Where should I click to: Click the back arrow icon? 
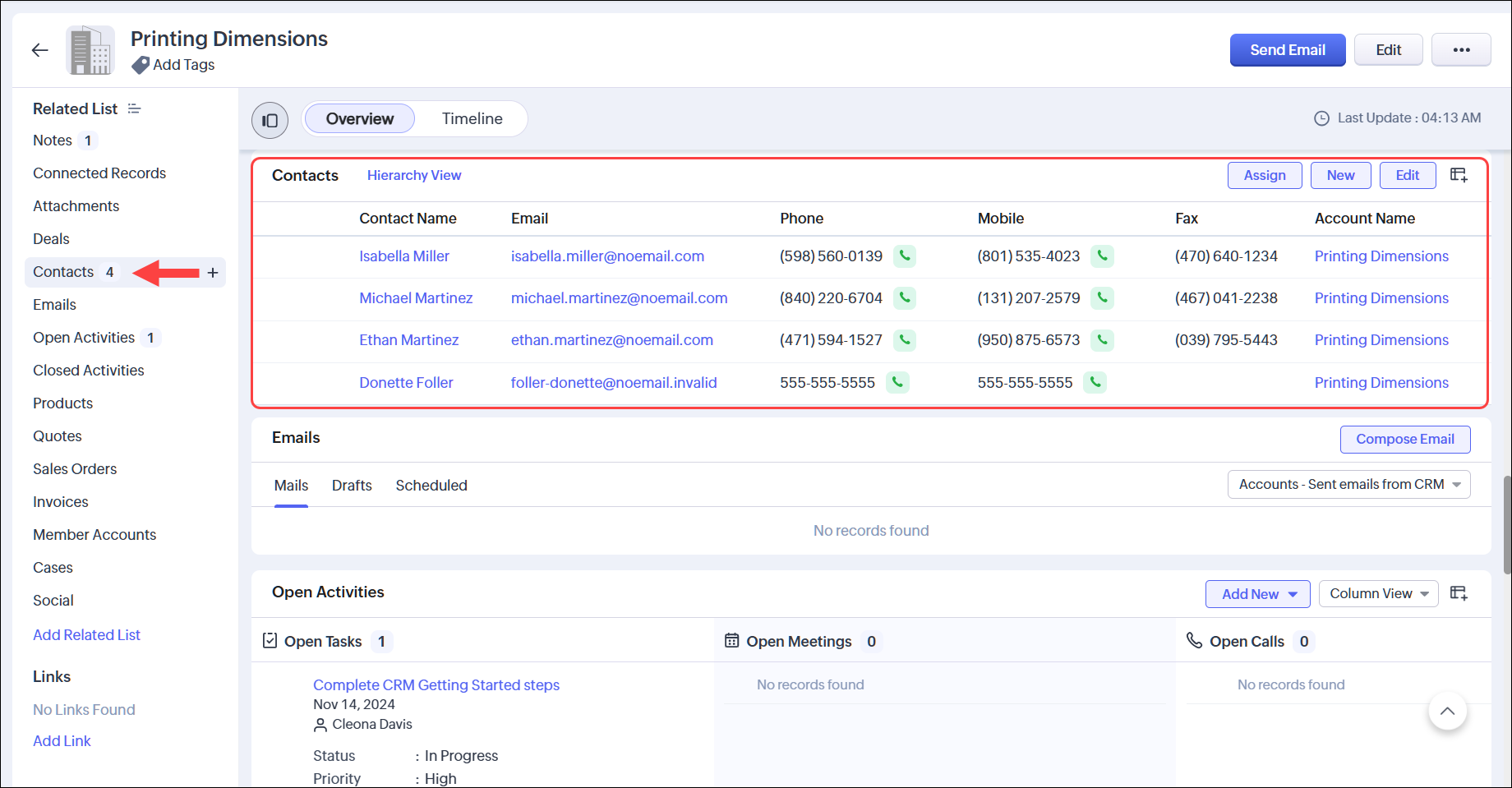(x=39, y=50)
